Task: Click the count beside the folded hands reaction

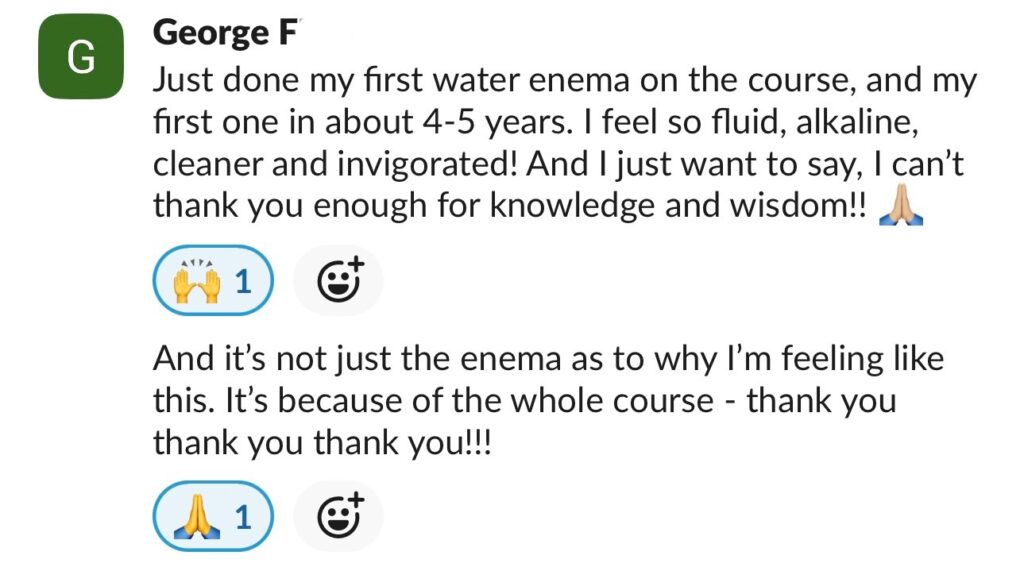Action: 243,518
